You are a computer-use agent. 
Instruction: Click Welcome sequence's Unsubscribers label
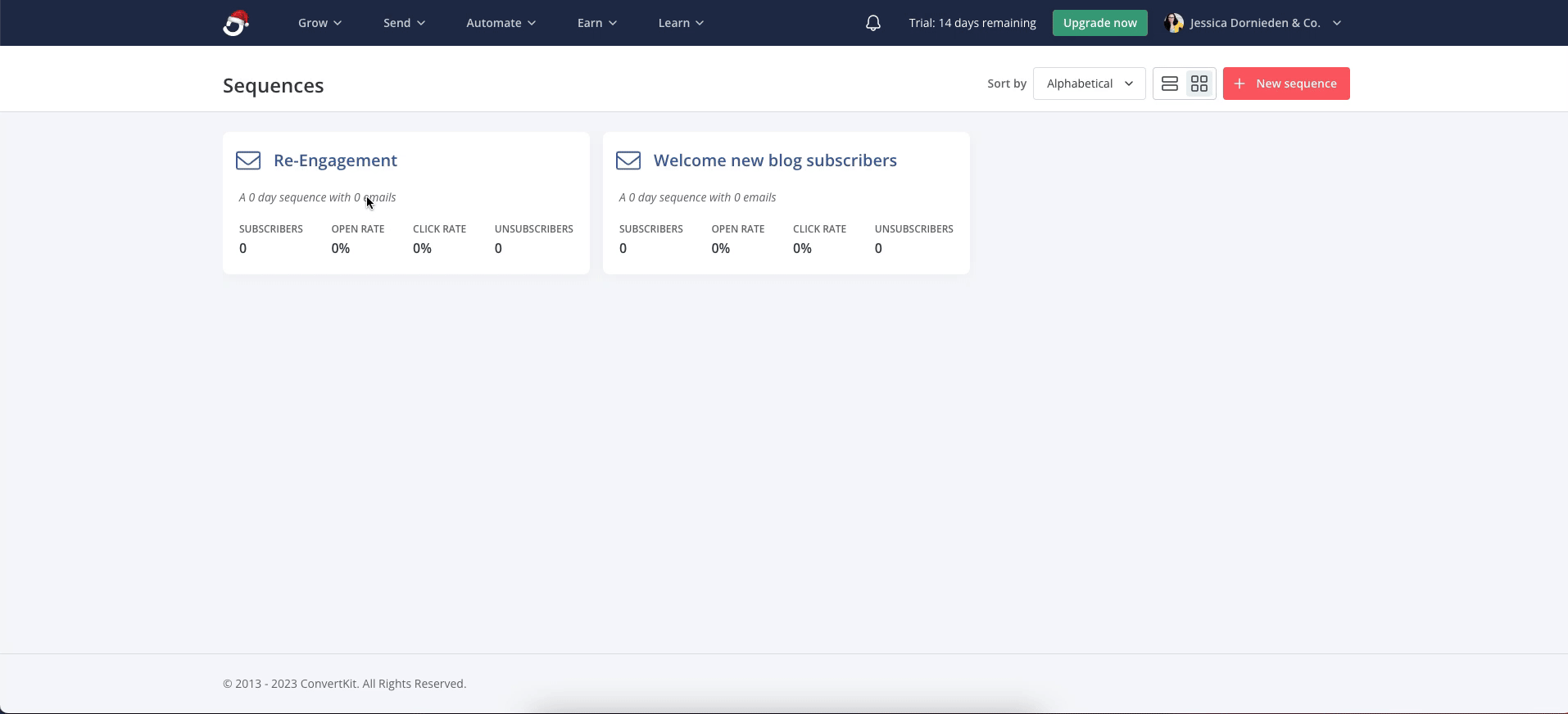pos(914,228)
